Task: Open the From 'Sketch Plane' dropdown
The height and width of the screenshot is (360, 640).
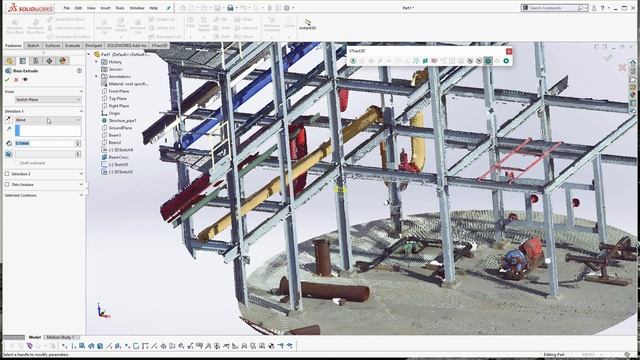Action: pos(48,100)
